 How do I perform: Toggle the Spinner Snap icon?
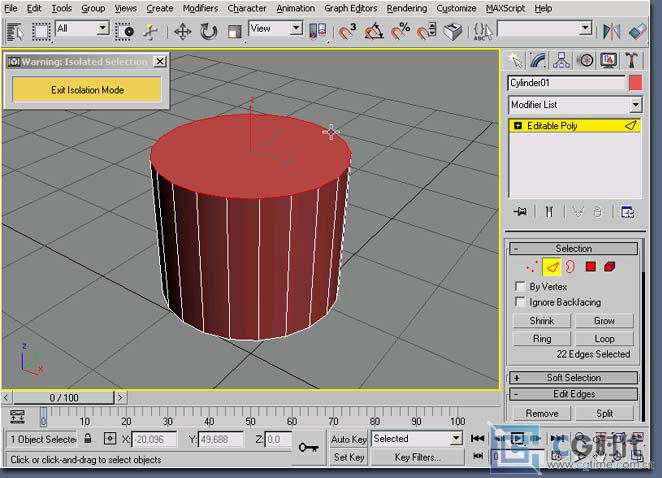[426, 32]
